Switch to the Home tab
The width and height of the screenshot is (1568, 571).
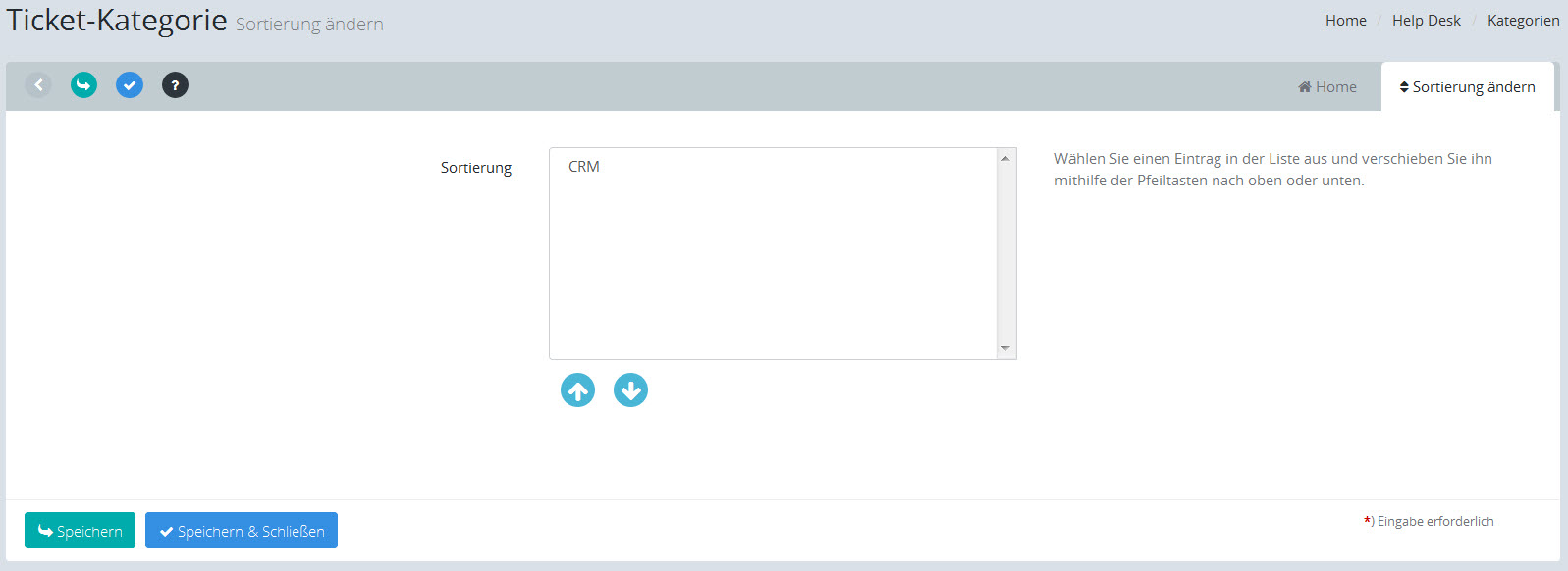point(1327,87)
